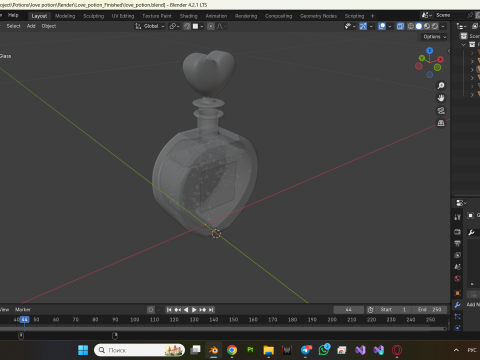Viewport: 480px width, 360px height.
Task: Open the Help menu
Action: [x=13, y=15]
